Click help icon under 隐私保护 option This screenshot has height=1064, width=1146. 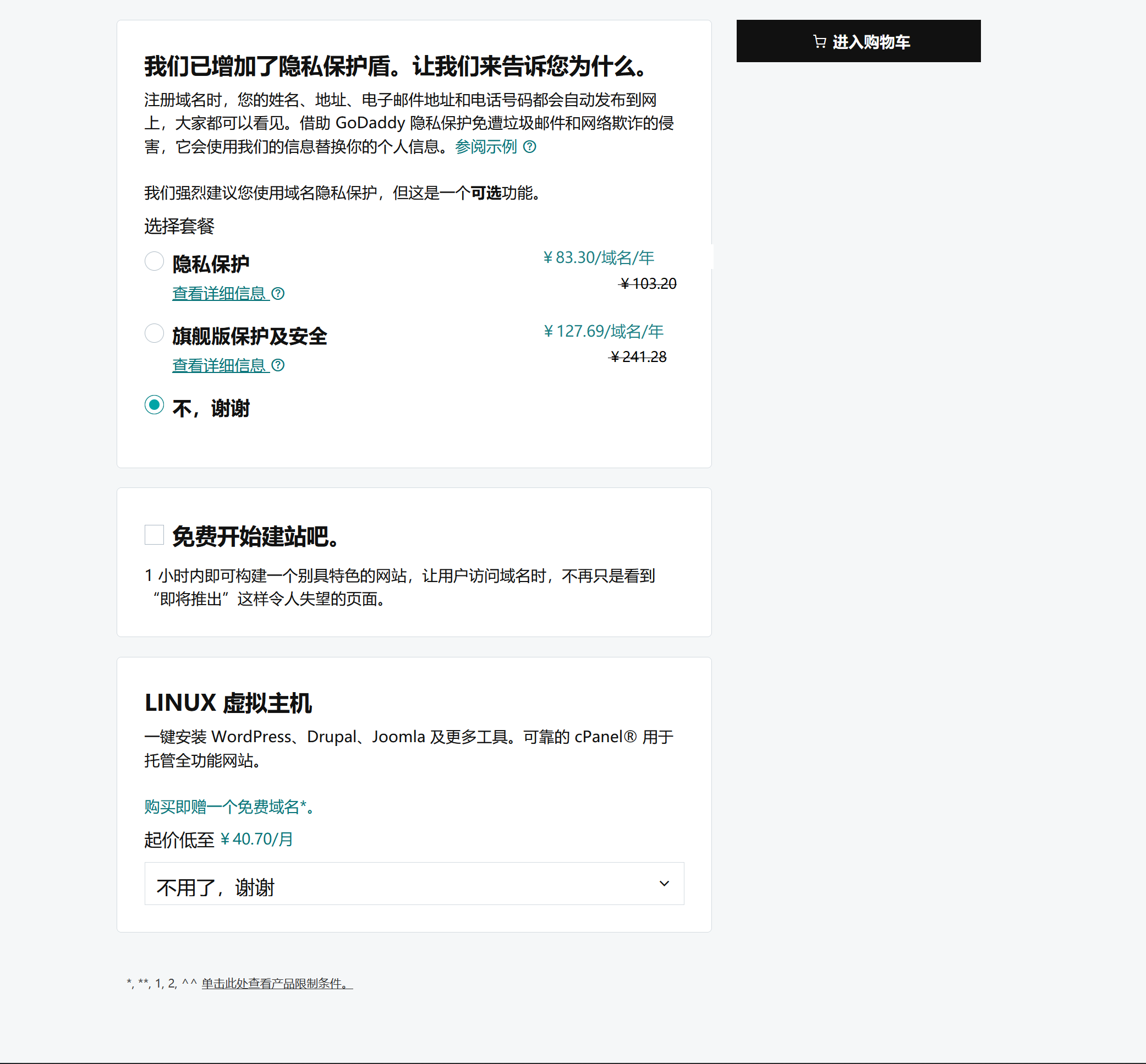[278, 294]
